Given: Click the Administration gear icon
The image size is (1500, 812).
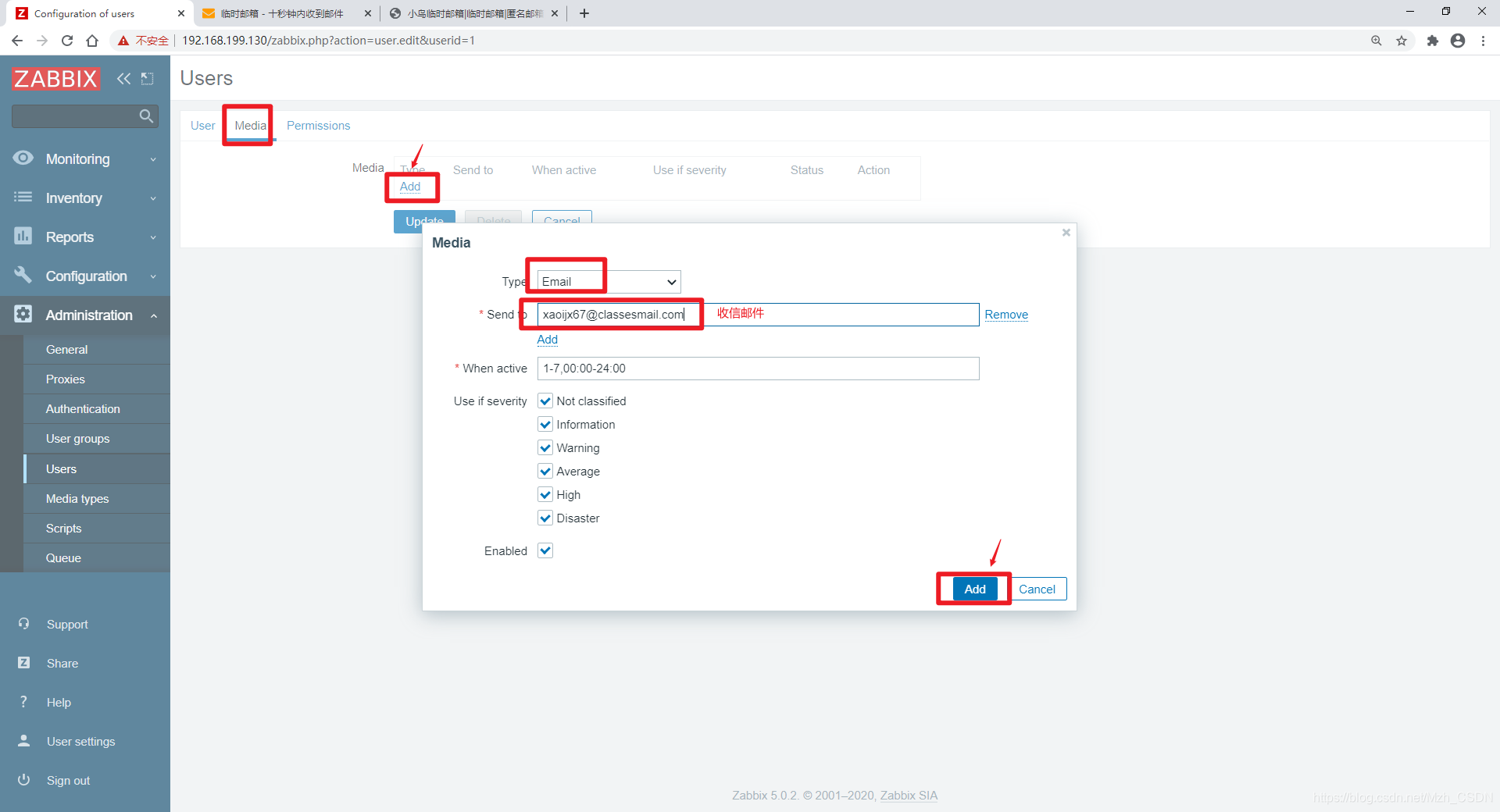Looking at the screenshot, I should click(x=23, y=314).
